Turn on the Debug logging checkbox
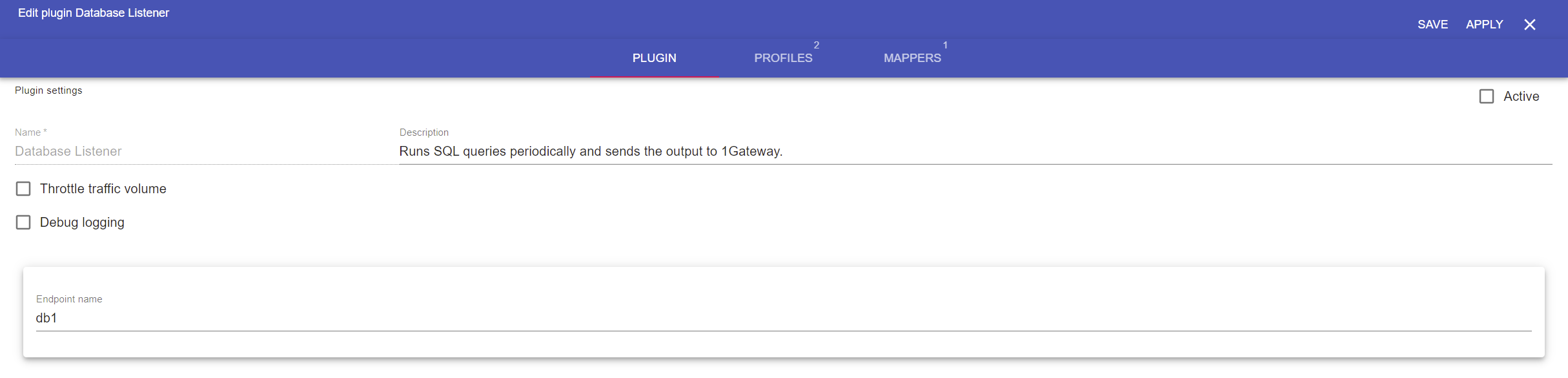1568x378 pixels. 23,222
